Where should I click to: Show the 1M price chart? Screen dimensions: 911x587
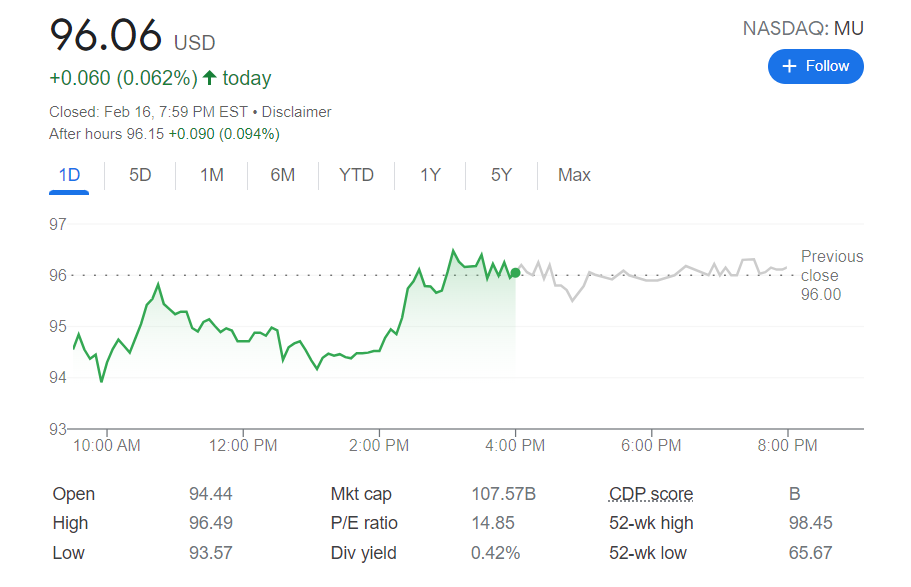coord(212,175)
